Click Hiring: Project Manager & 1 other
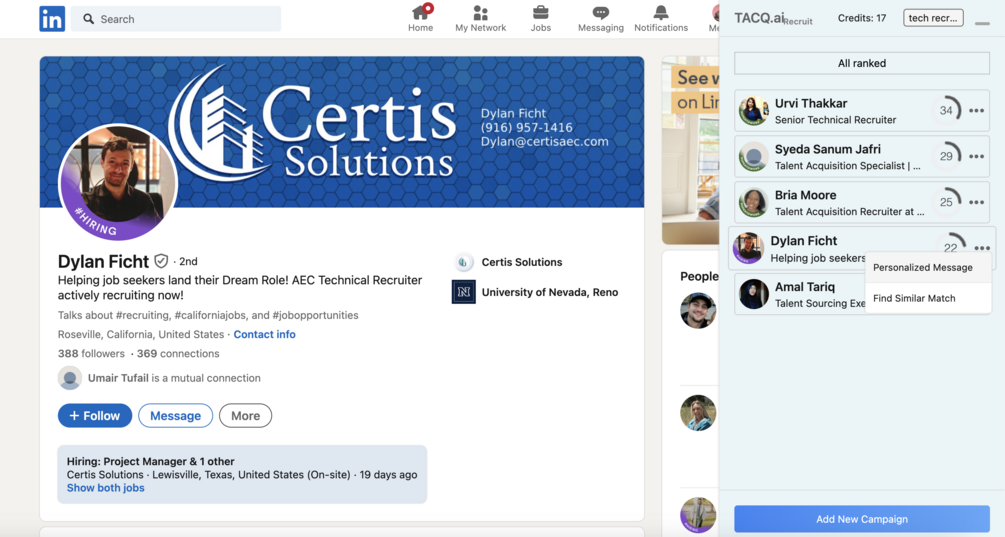The height and width of the screenshot is (537, 1005). click(x=151, y=461)
